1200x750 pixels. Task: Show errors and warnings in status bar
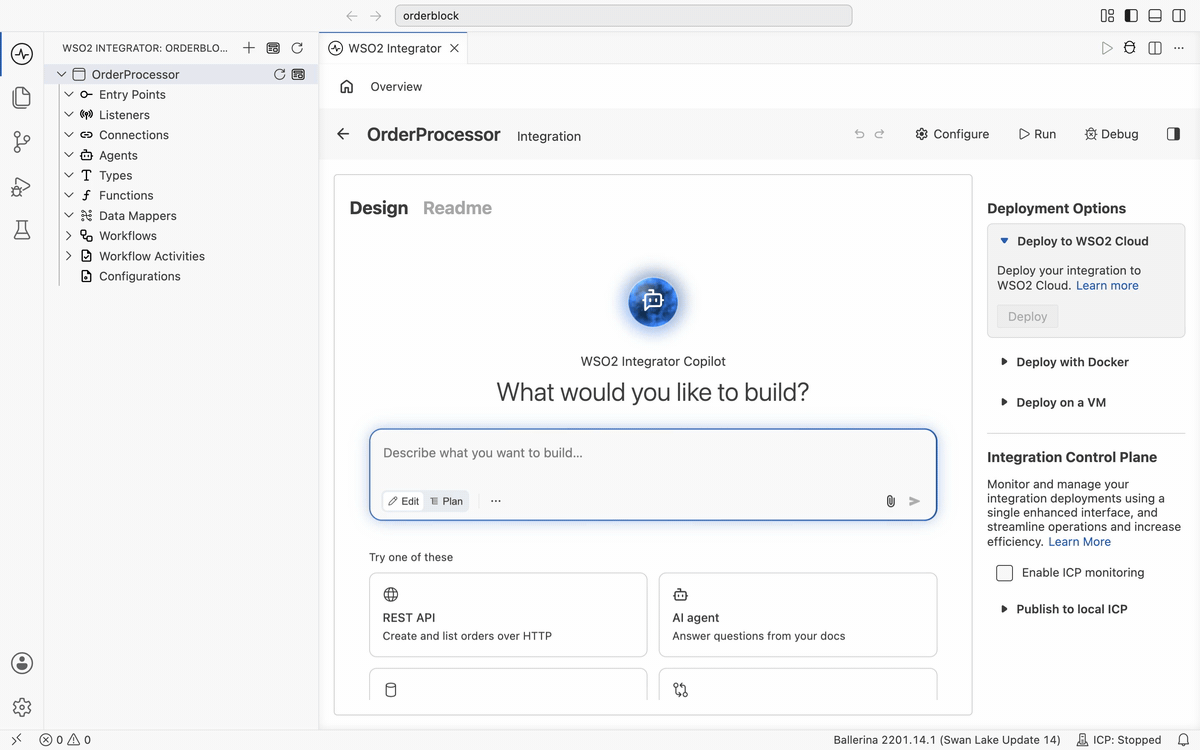[x=65, y=740]
